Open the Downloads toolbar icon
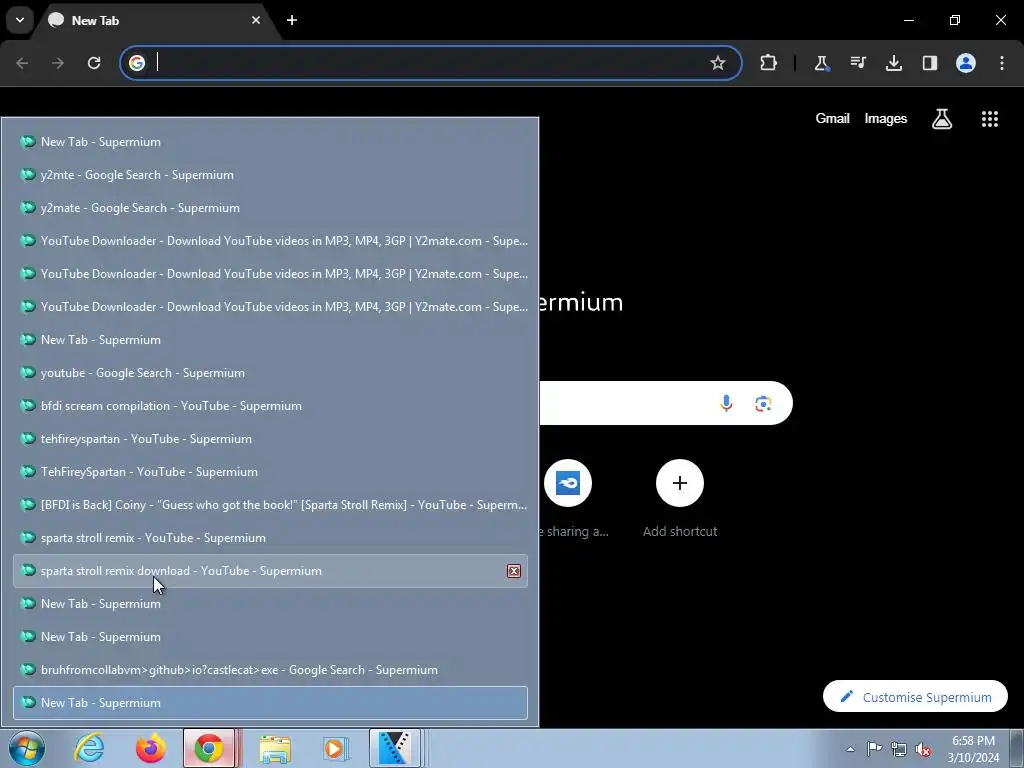Screen dimensions: 1024x768 [x=893, y=63]
